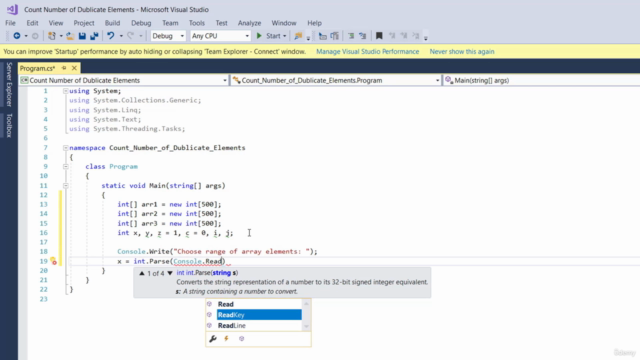
Task: Open the View menu
Action: [x=56, y=23]
